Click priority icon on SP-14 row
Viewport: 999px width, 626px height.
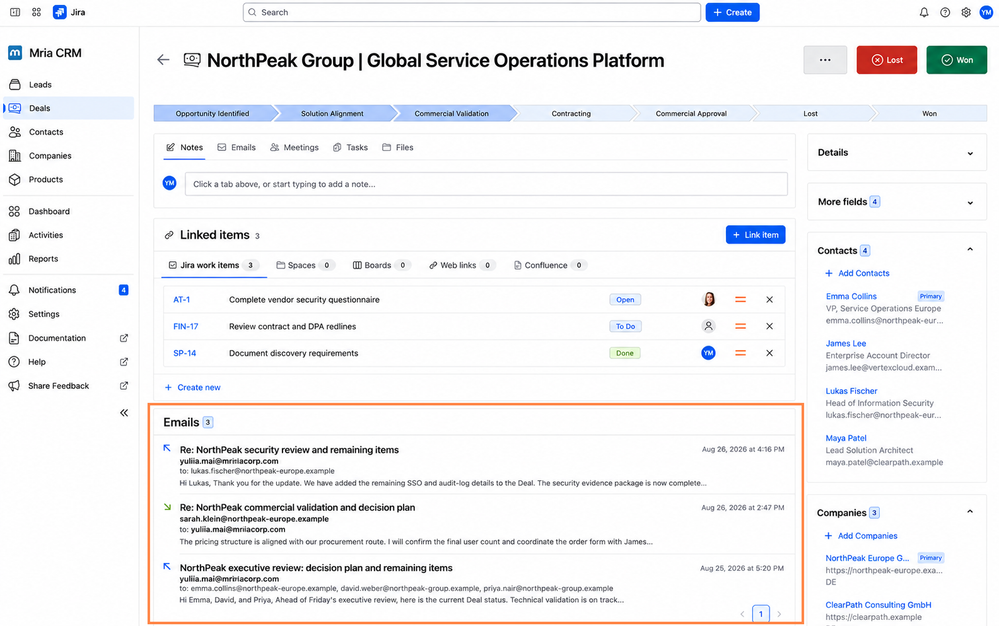point(740,353)
